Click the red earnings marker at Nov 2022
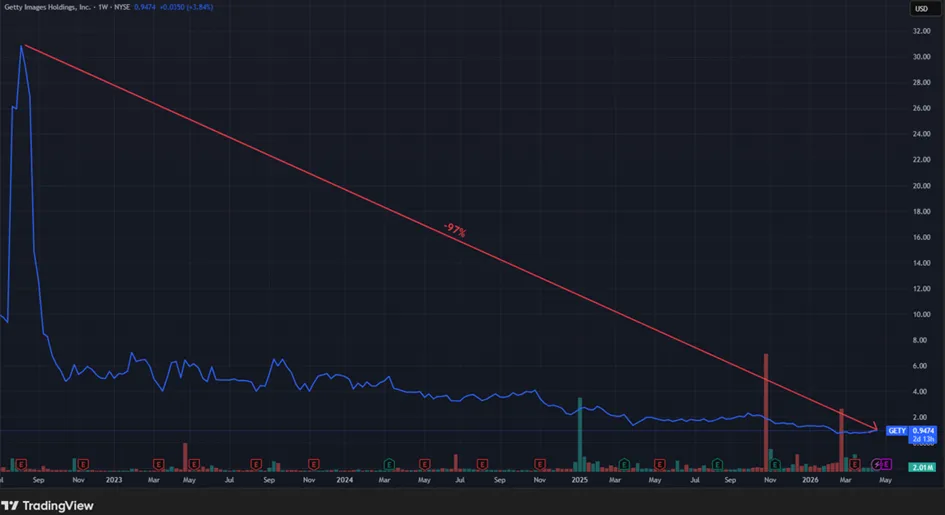Viewport: 945px width, 515px height. point(83,464)
